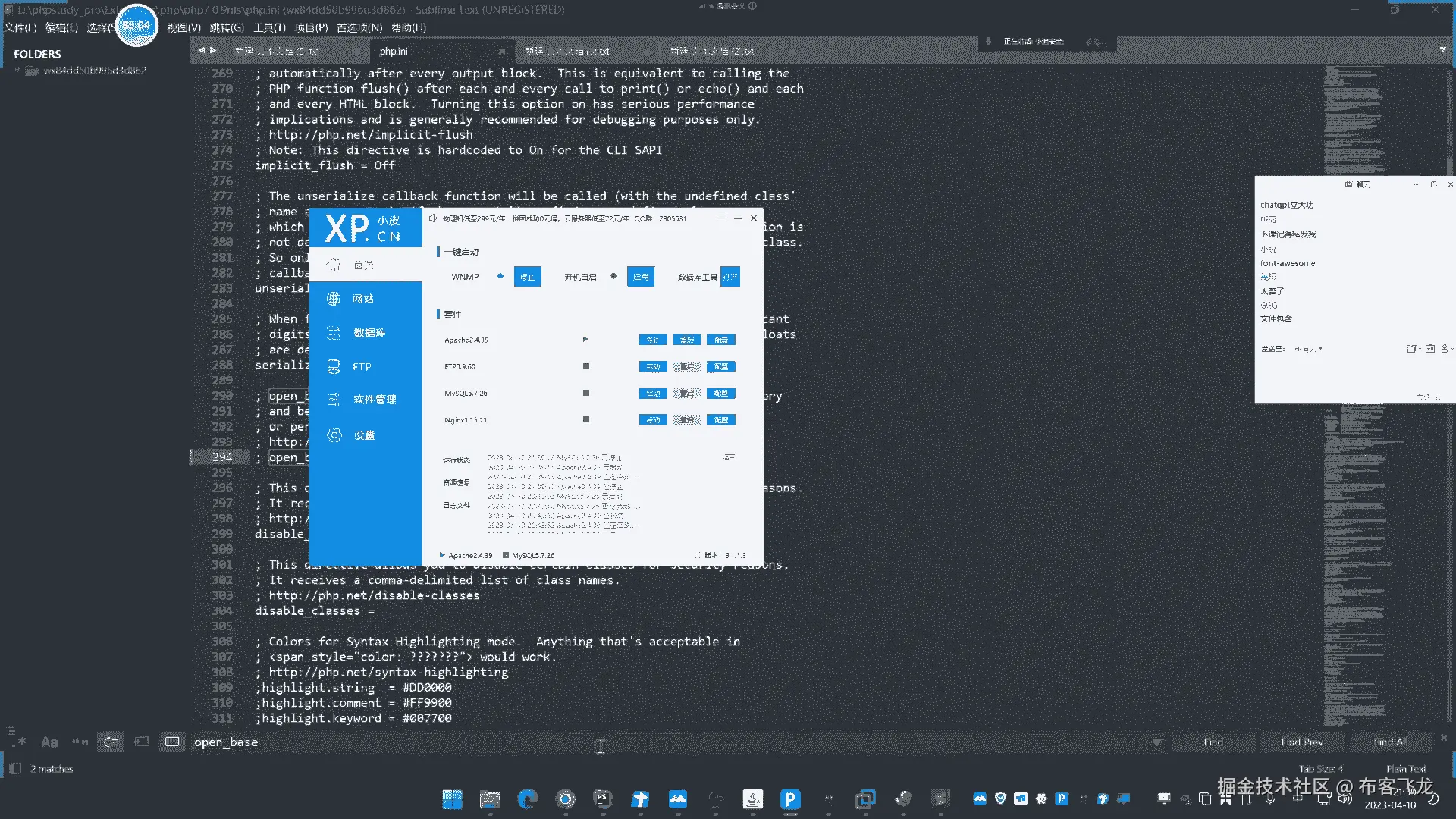Open the find history dropdown arrow

tap(1157, 742)
